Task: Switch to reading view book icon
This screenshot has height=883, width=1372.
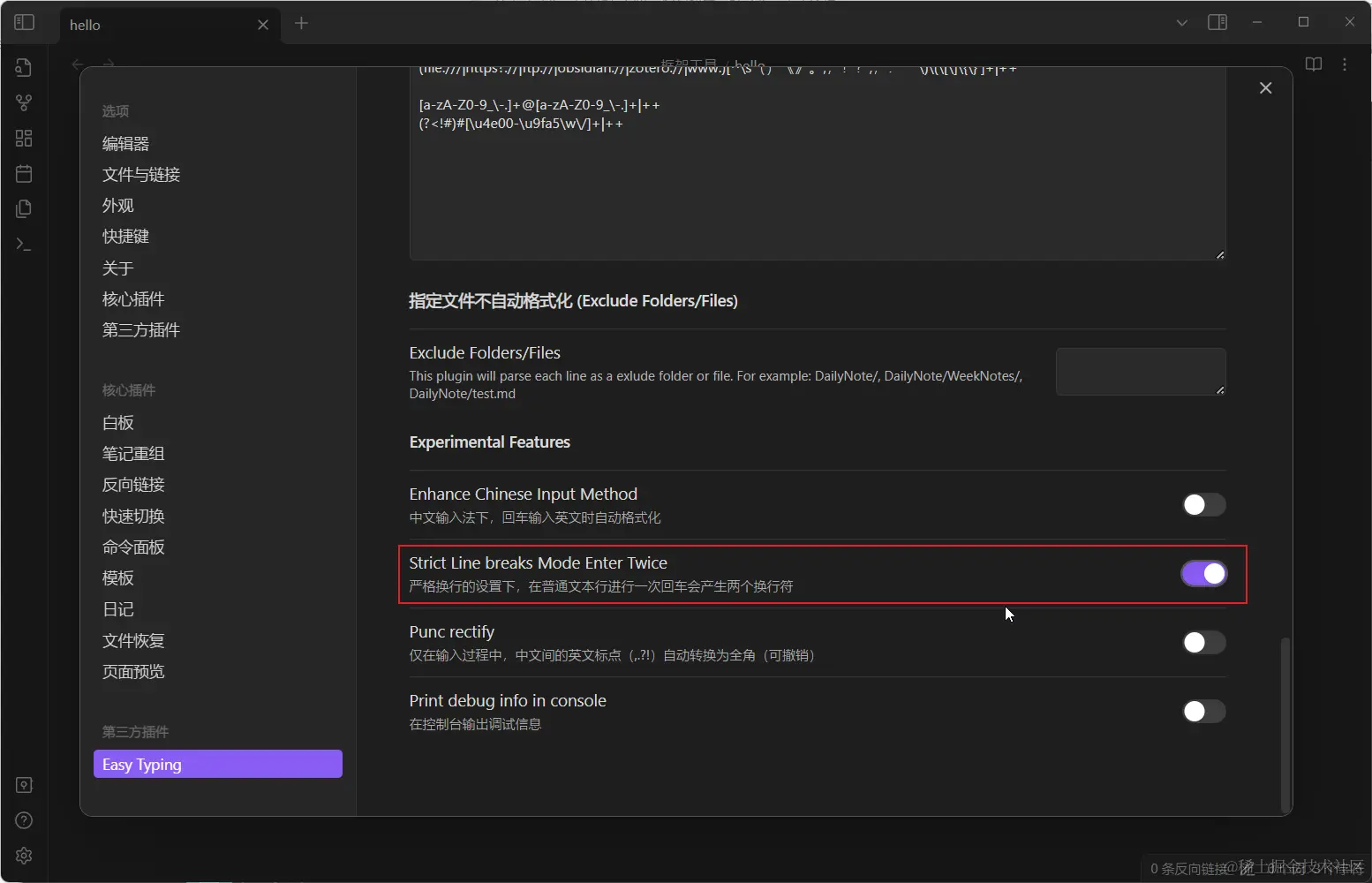Action: 1314,64
